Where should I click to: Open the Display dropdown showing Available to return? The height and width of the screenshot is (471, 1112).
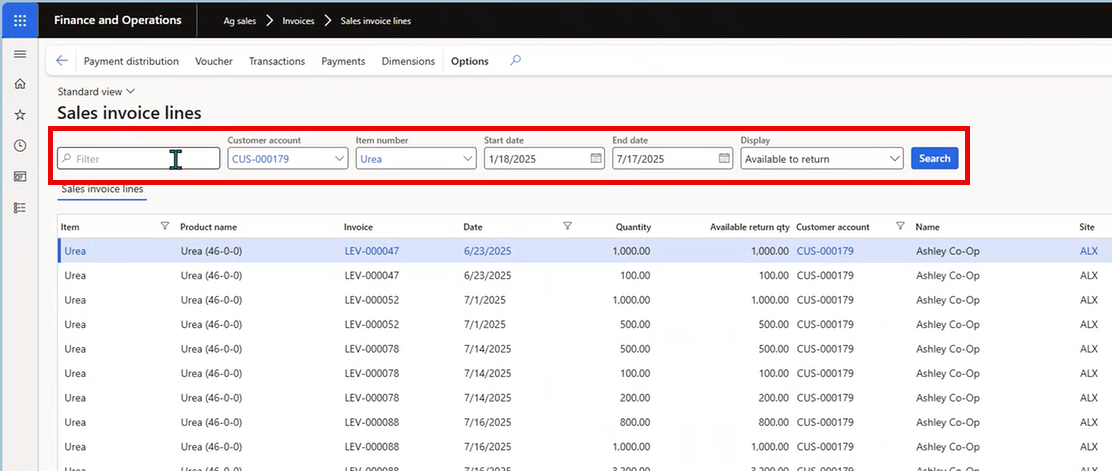click(x=822, y=159)
